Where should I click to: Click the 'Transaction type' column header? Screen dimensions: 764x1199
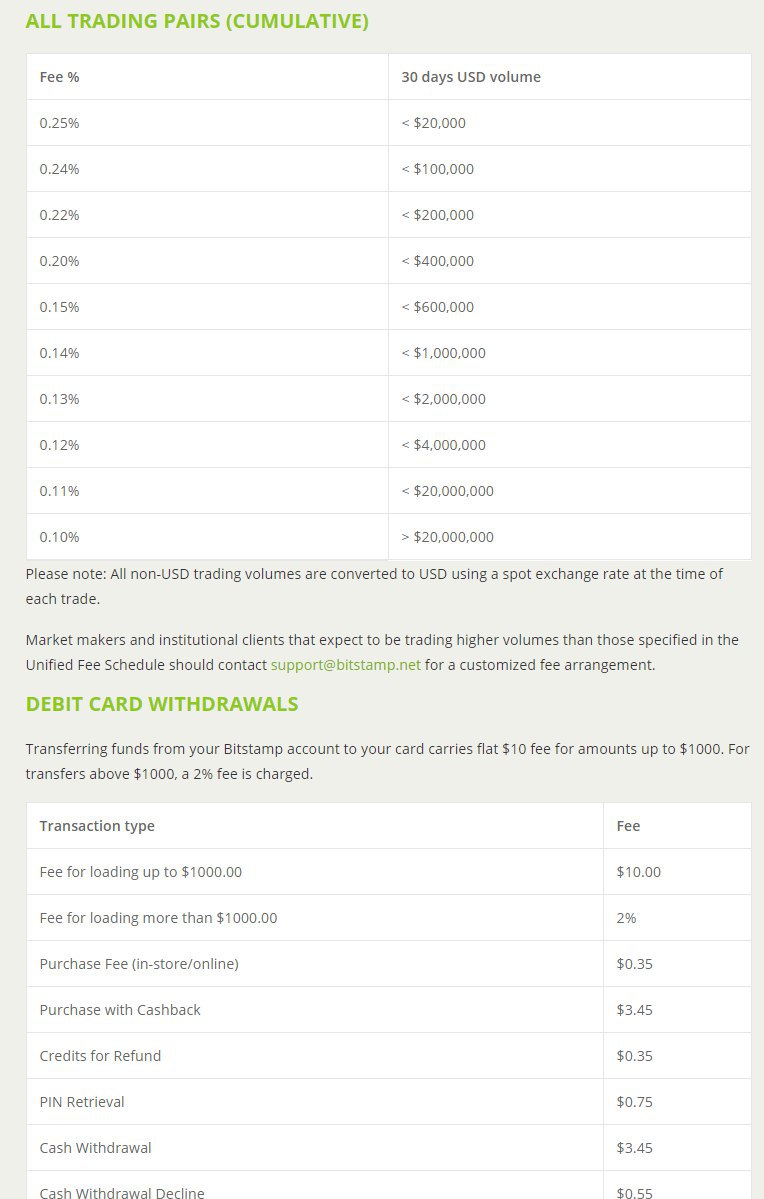click(x=97, y=826)
